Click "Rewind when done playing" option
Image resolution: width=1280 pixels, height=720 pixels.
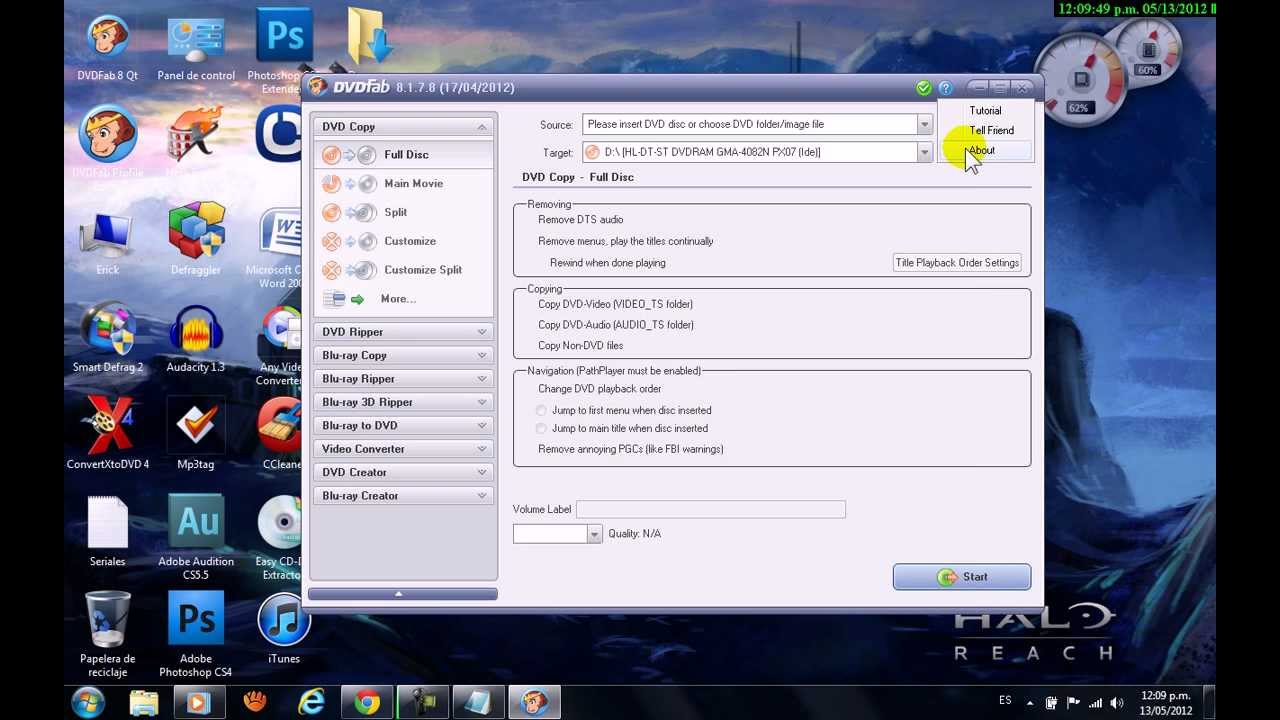tap(608, 263)
